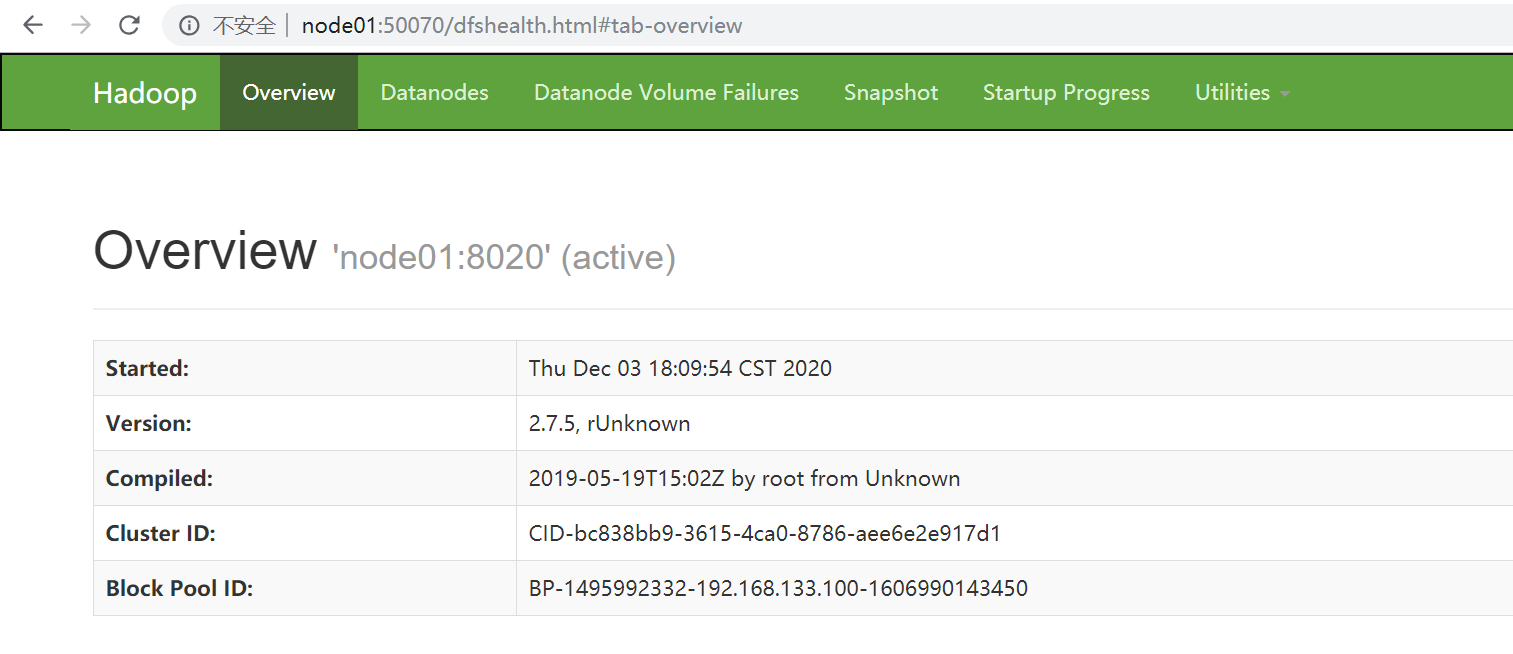
Task: Click the value Thu Dec 03 18:09:54 CST 2020
Action: point(680,368)
